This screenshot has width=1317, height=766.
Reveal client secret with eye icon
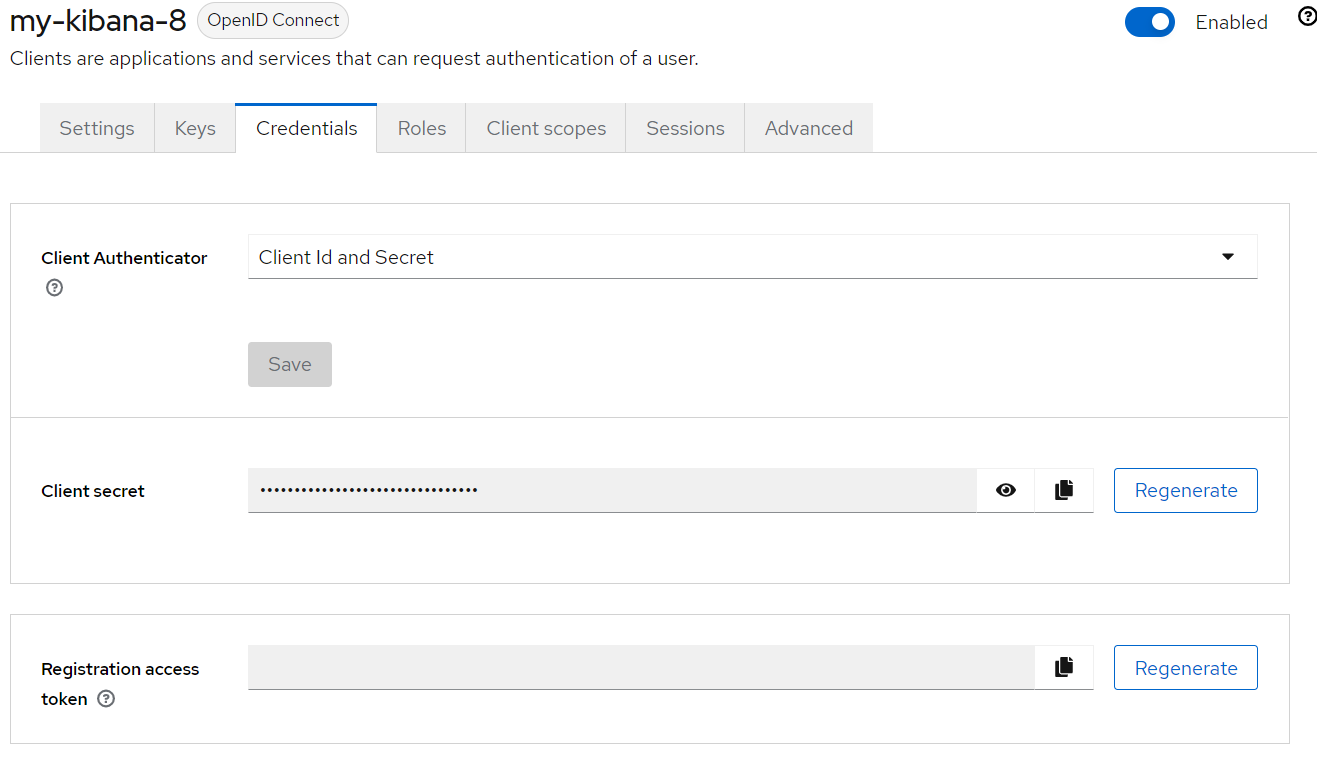pos(1006,490)
